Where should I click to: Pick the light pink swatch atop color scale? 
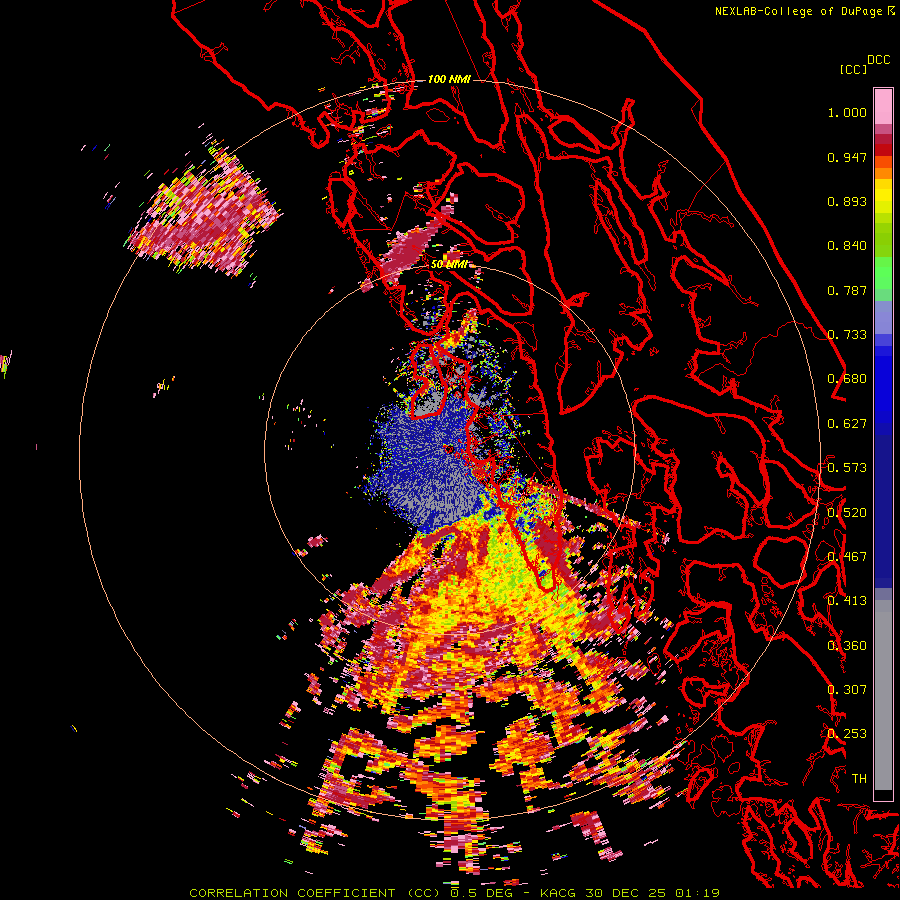tap(883, 106)
